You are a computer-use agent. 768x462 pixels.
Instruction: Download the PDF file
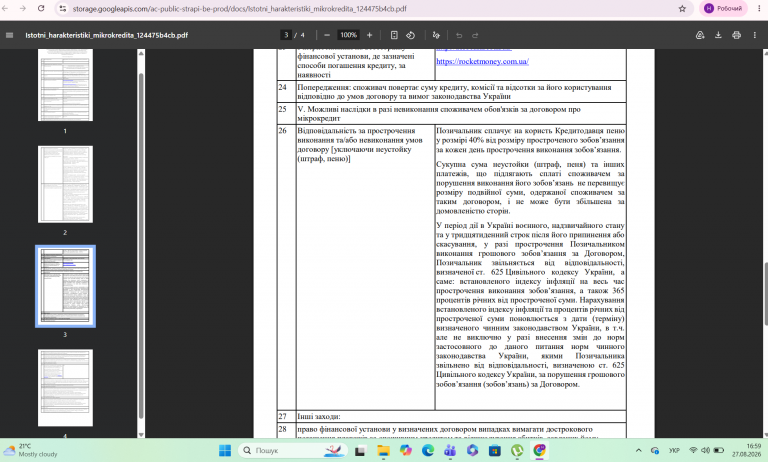718,35
